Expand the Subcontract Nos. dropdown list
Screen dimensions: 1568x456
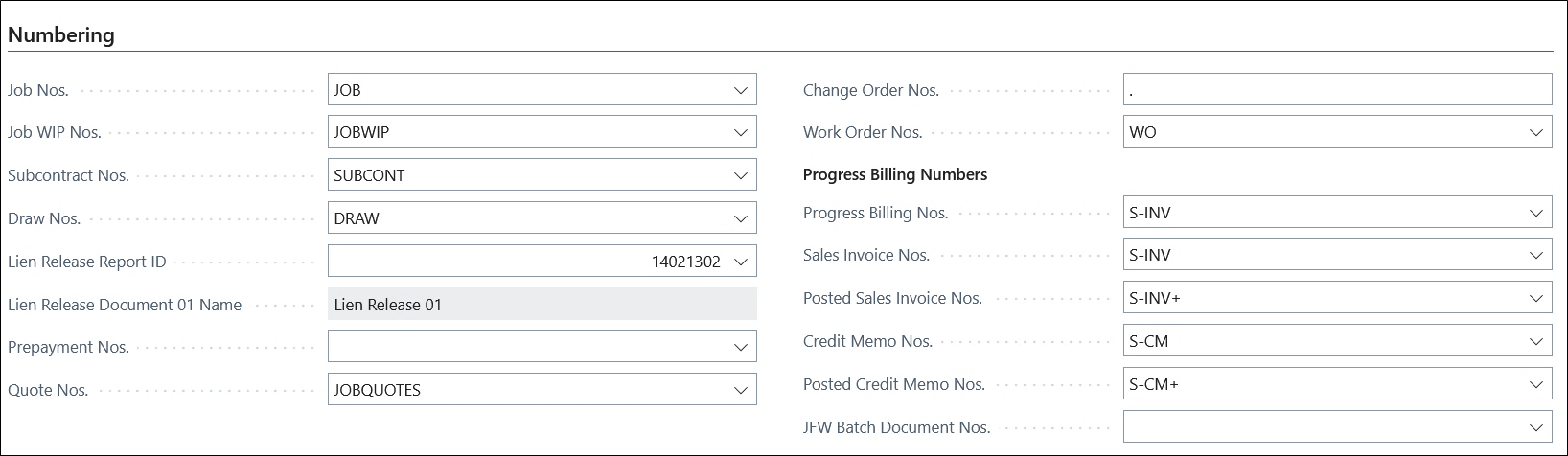pos(740,175)
